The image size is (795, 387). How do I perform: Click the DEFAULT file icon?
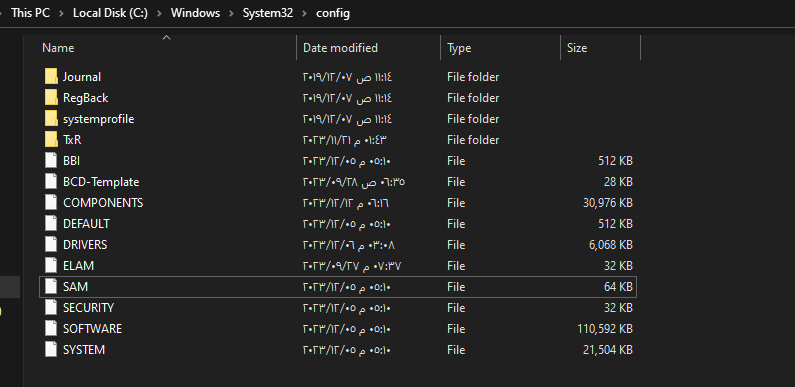coord(51,224)
